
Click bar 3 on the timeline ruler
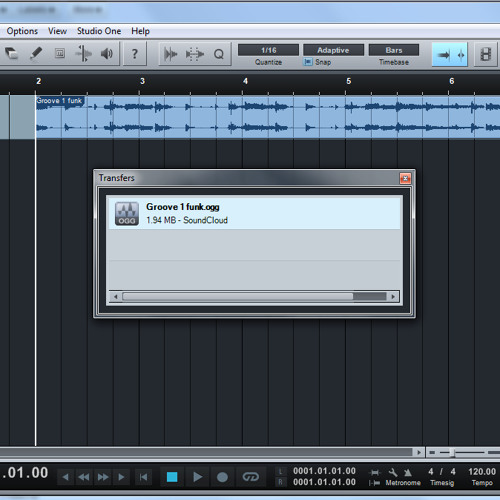pos(142,81)
